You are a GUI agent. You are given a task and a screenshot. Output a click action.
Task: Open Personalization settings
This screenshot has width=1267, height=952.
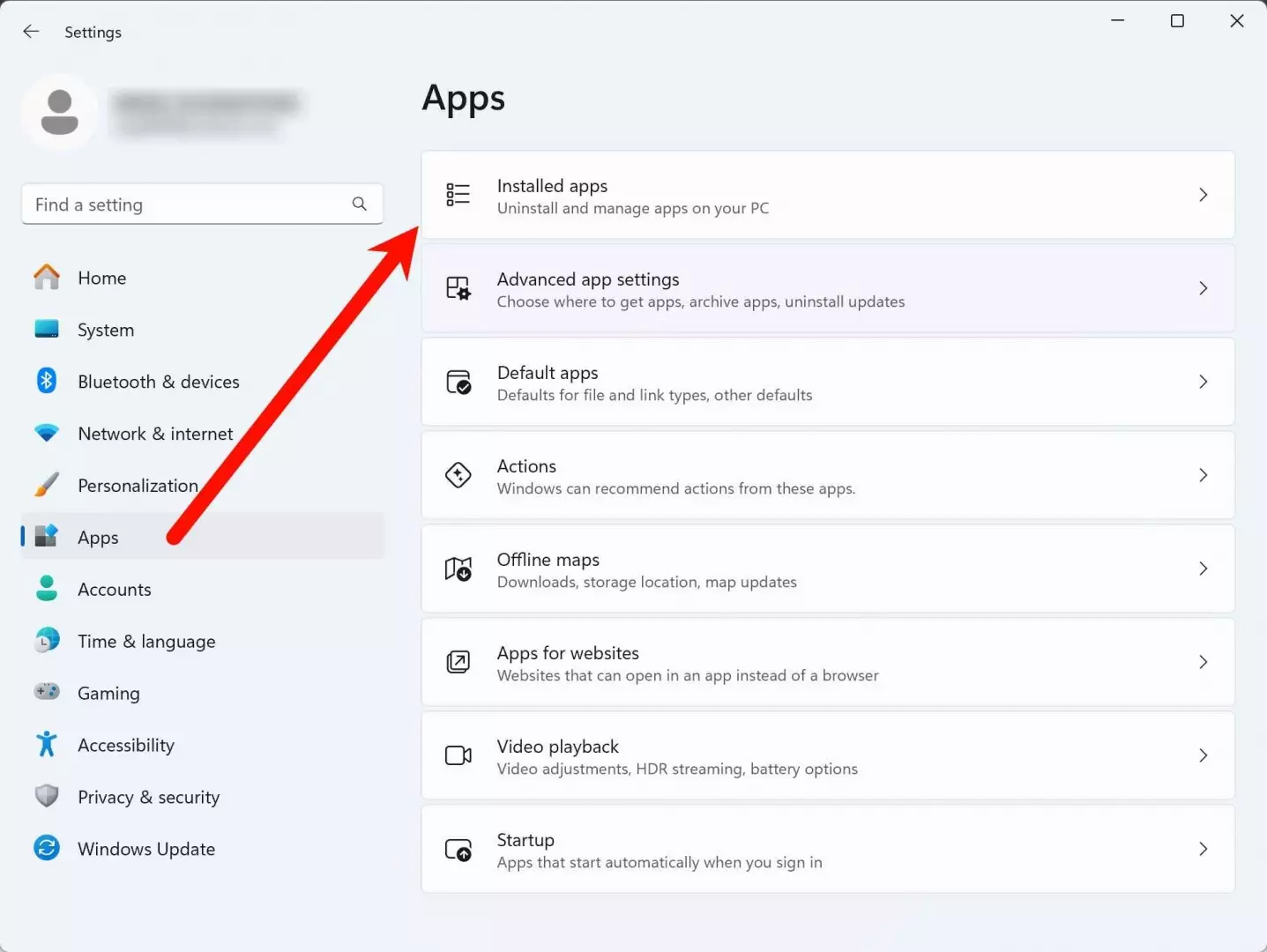203,486
